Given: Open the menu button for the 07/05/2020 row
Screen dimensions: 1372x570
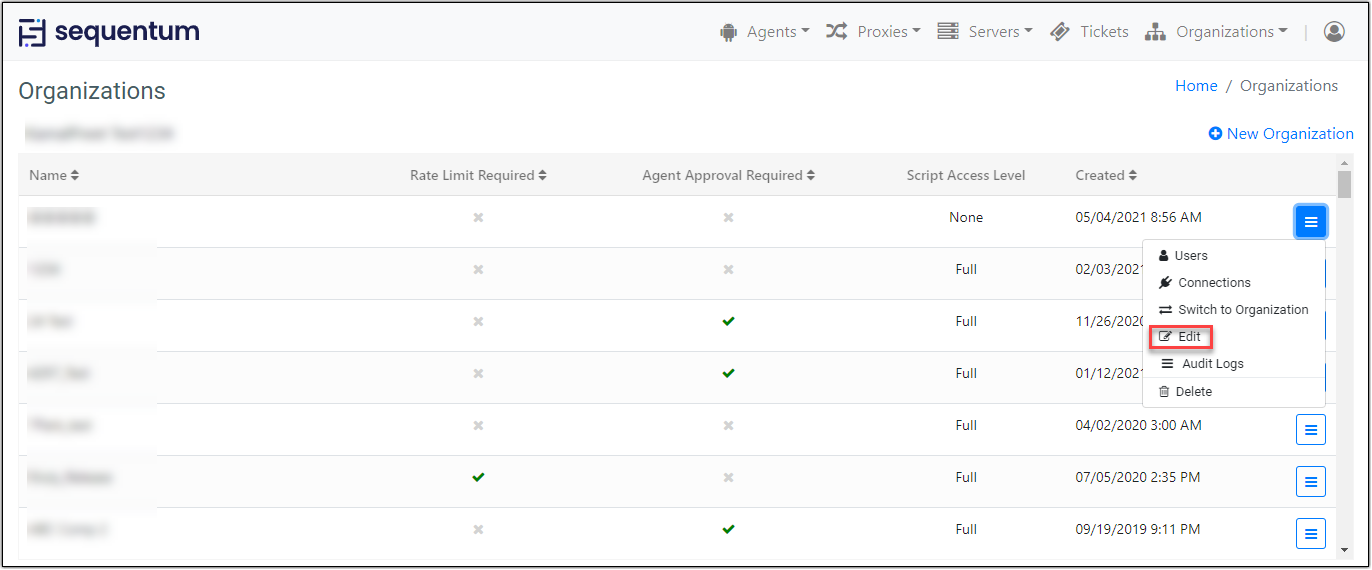Looking at the screenshot, I should [1310, 482].
